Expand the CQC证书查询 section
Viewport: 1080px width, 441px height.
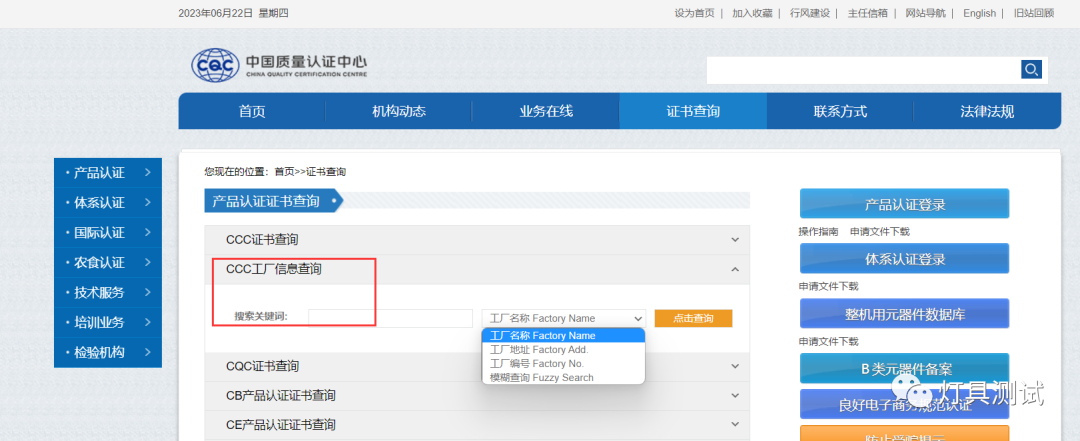click(735, 366)
